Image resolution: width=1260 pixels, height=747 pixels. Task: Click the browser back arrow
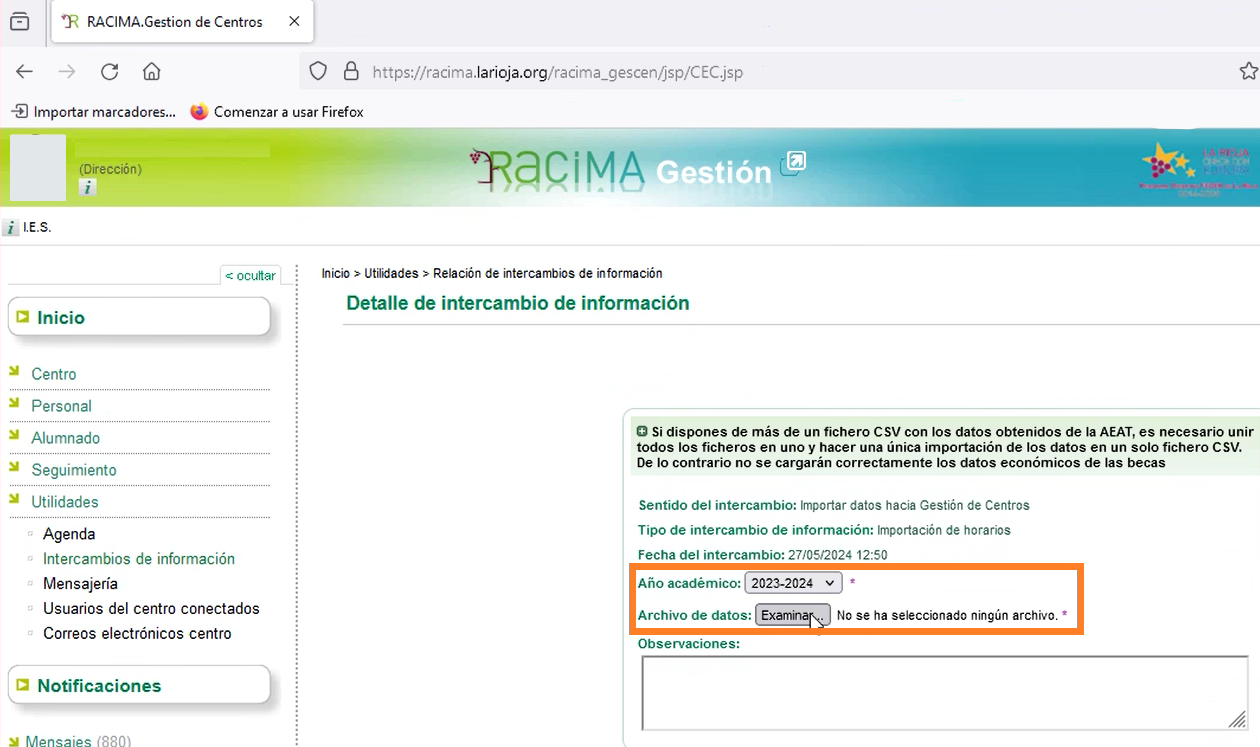pos(24,72)
